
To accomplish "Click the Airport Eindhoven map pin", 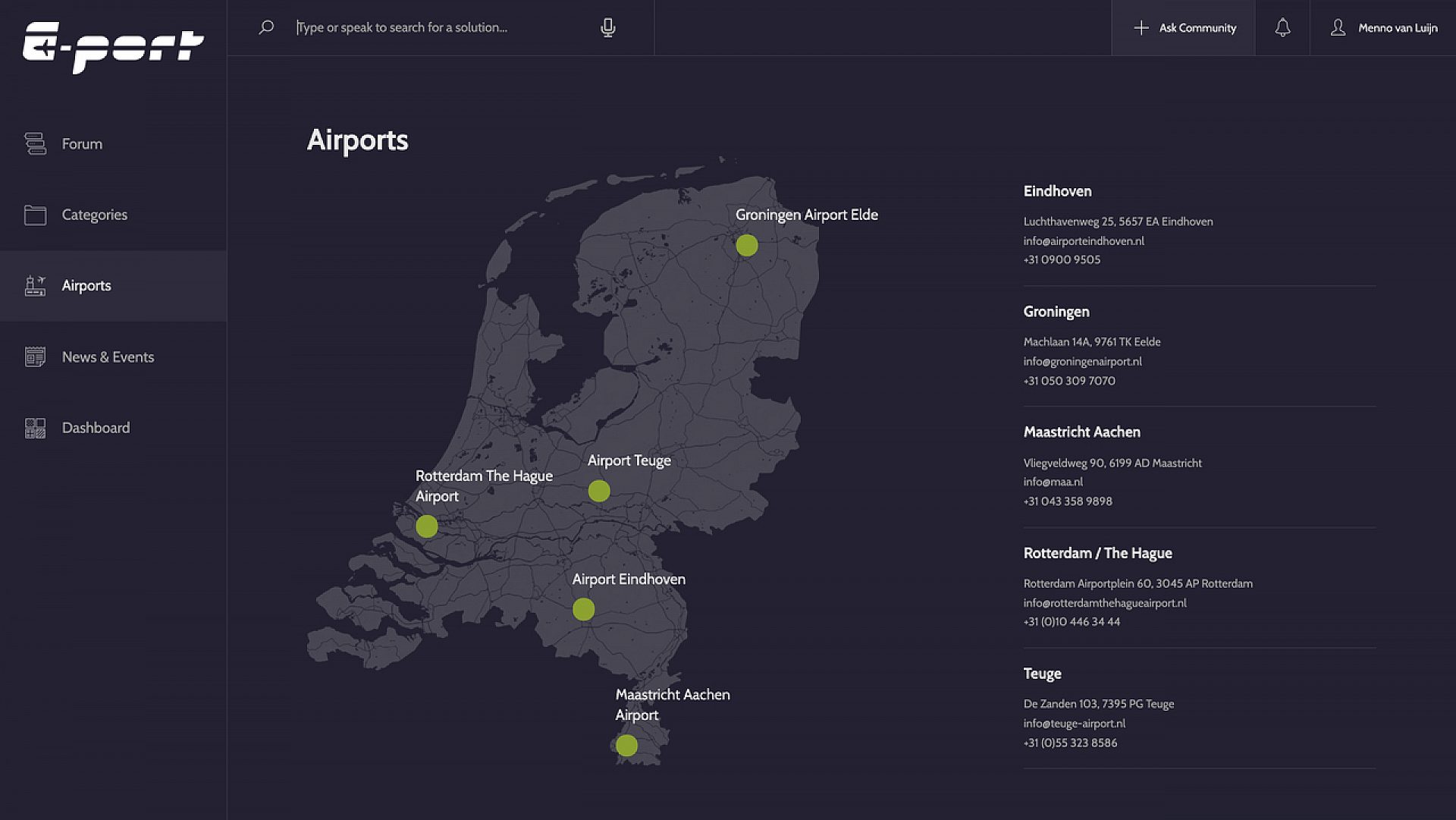I will pos(584,608).
